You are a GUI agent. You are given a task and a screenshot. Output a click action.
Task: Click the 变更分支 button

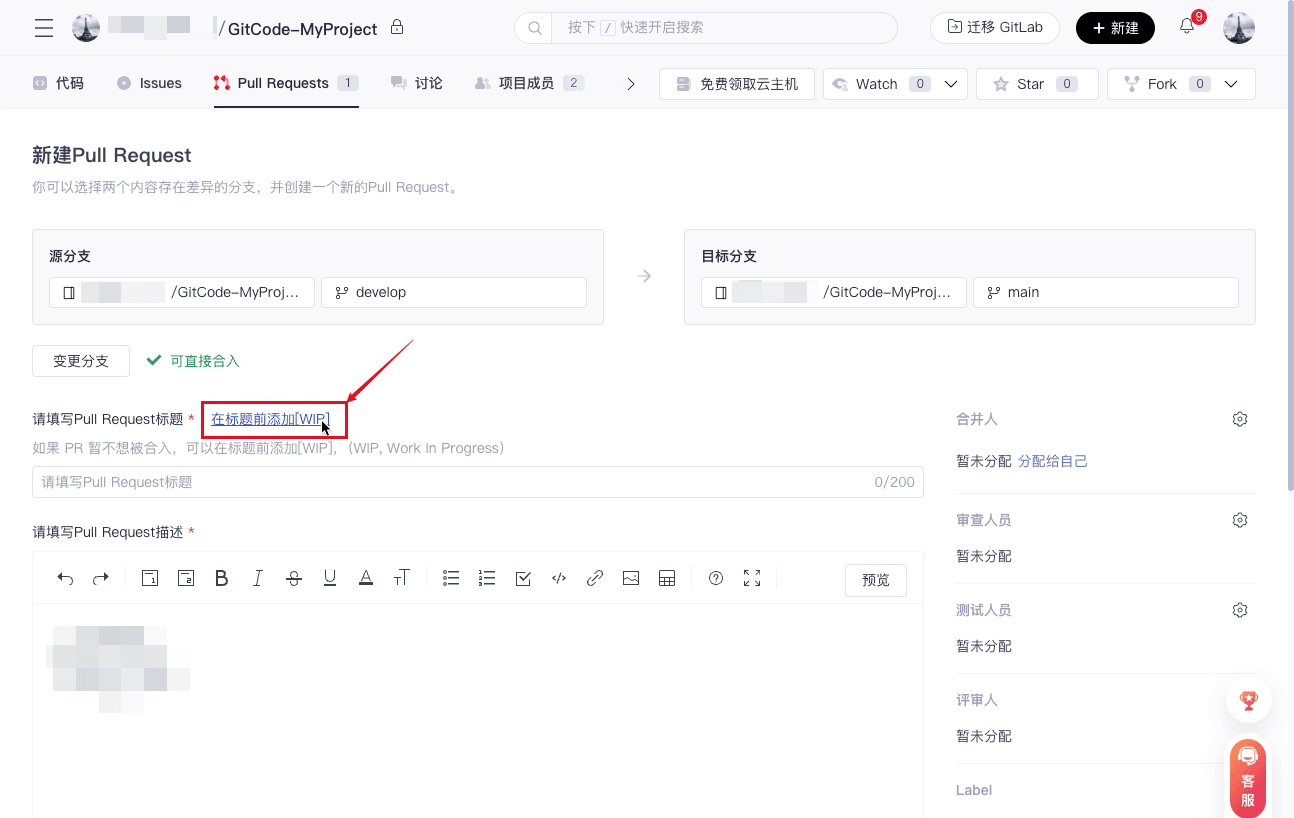click(x=81, y=361)
